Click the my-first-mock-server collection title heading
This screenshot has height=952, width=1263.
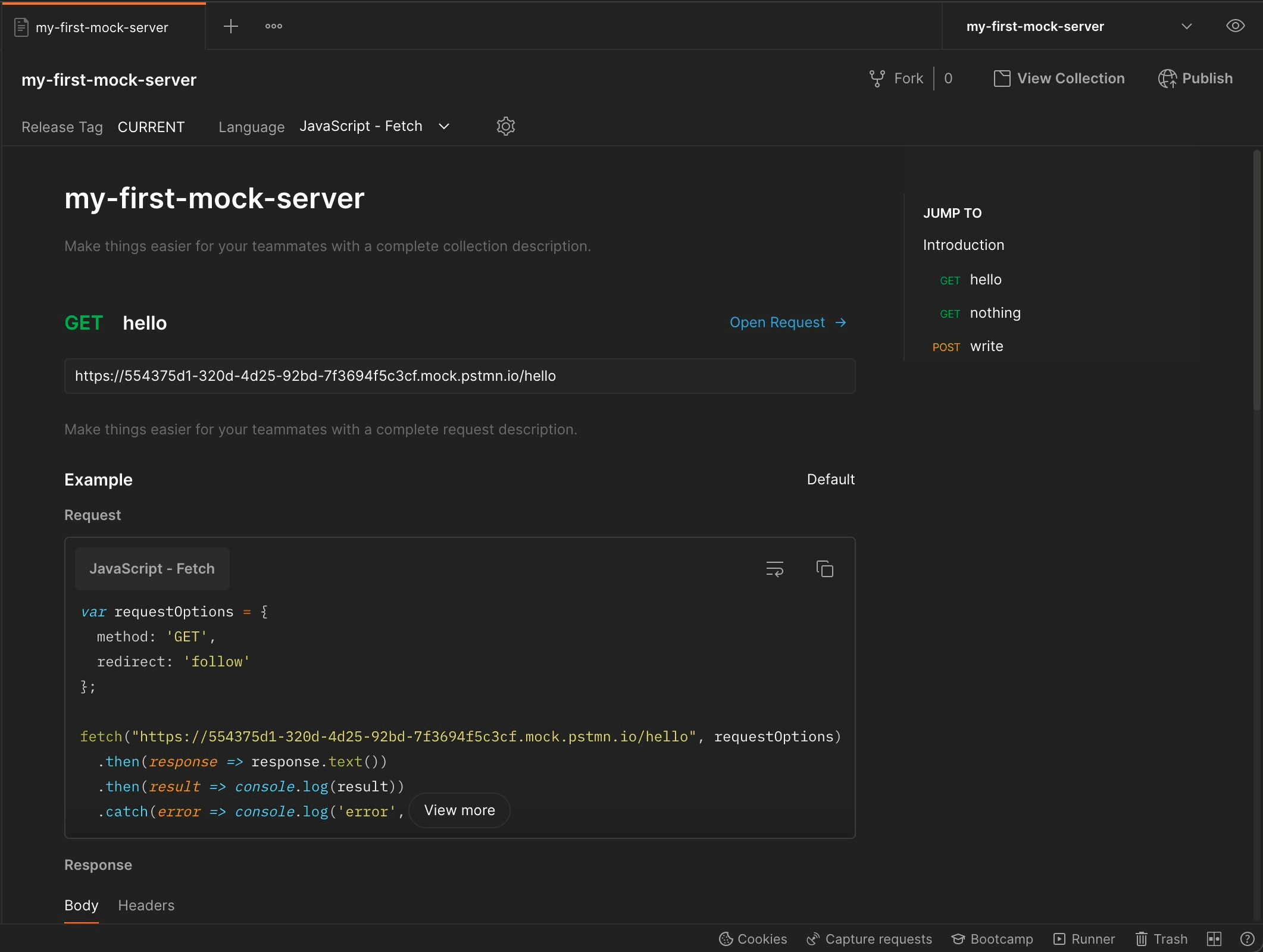(x=214, y=198)
